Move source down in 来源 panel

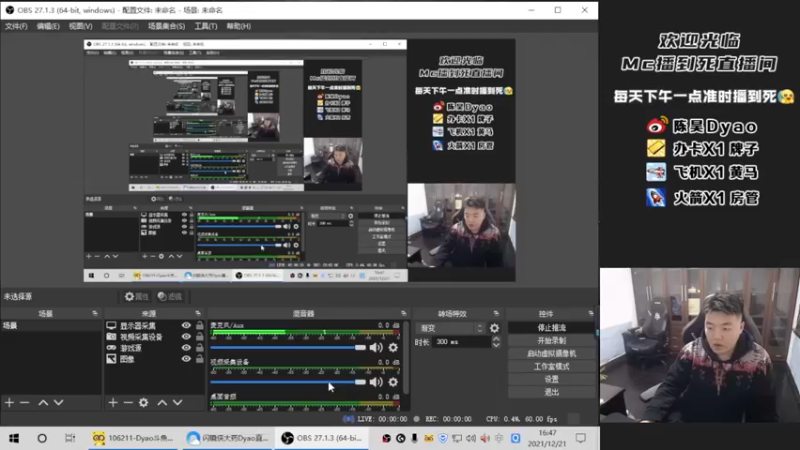click(x=178, y=403)
